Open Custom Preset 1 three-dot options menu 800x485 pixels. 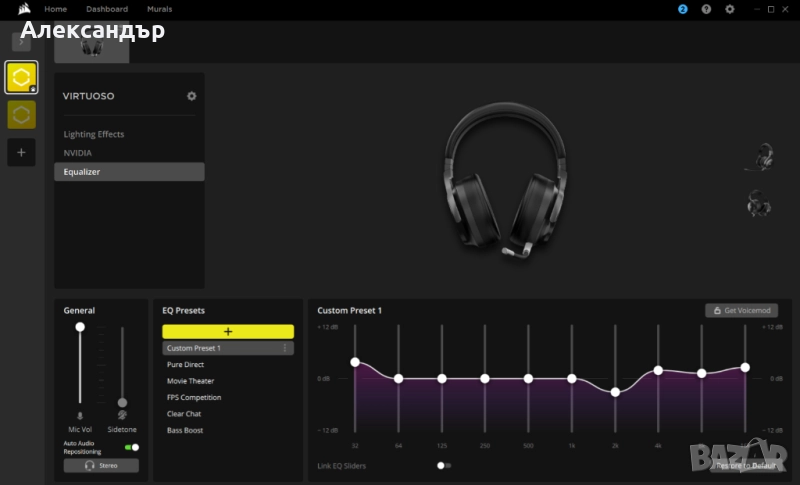(285, 348)
